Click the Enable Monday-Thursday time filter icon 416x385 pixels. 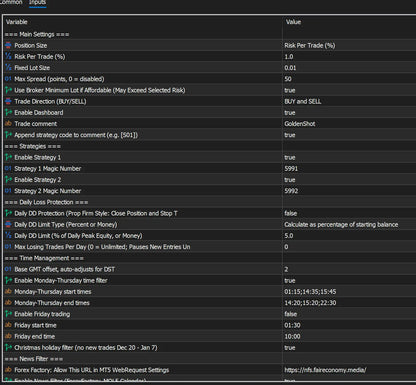click(x=8, y=280)
